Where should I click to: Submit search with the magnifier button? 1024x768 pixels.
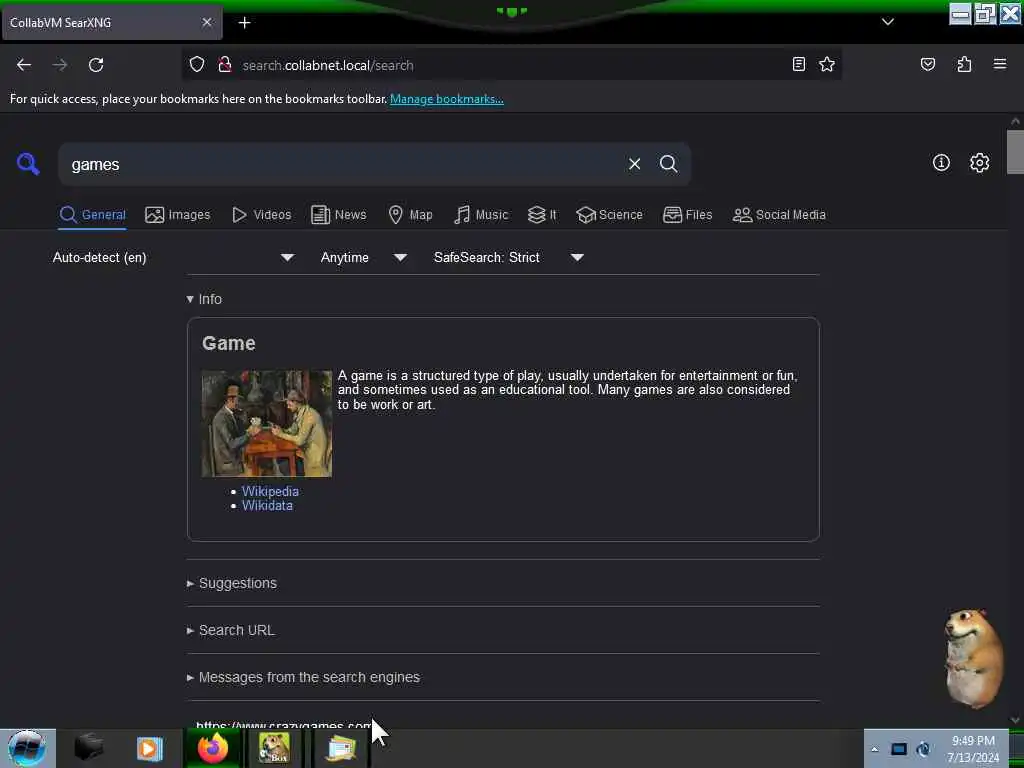pos(668,164)
